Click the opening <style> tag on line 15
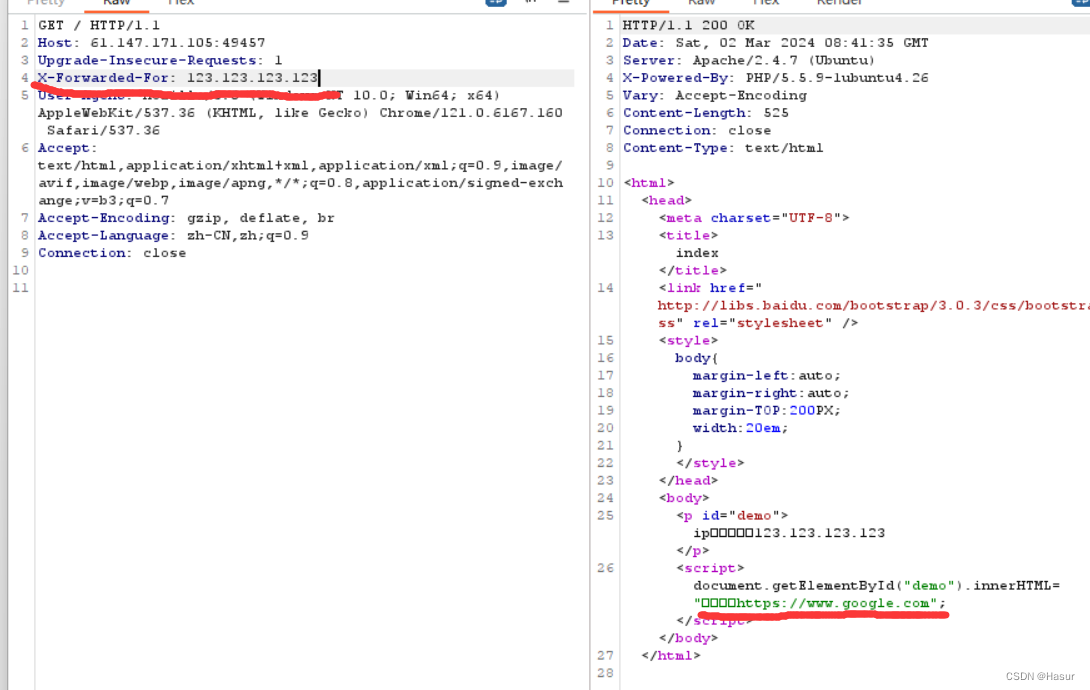 coord(688,340)
